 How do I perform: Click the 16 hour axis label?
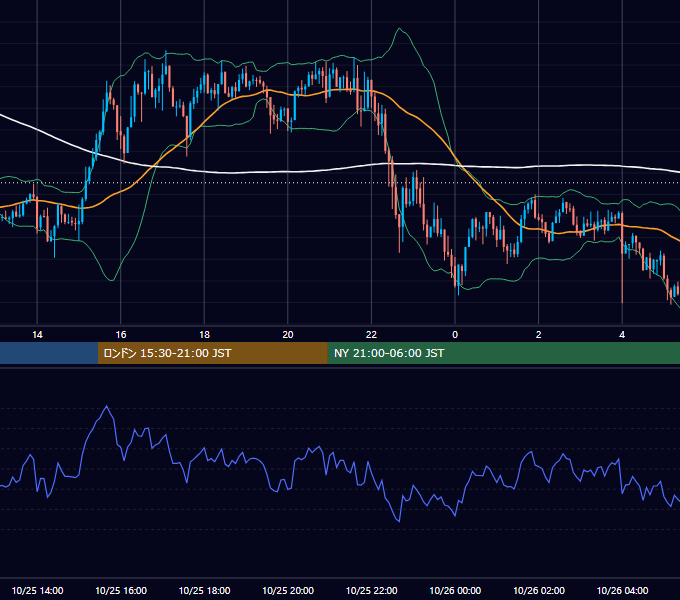click(121, 335)
